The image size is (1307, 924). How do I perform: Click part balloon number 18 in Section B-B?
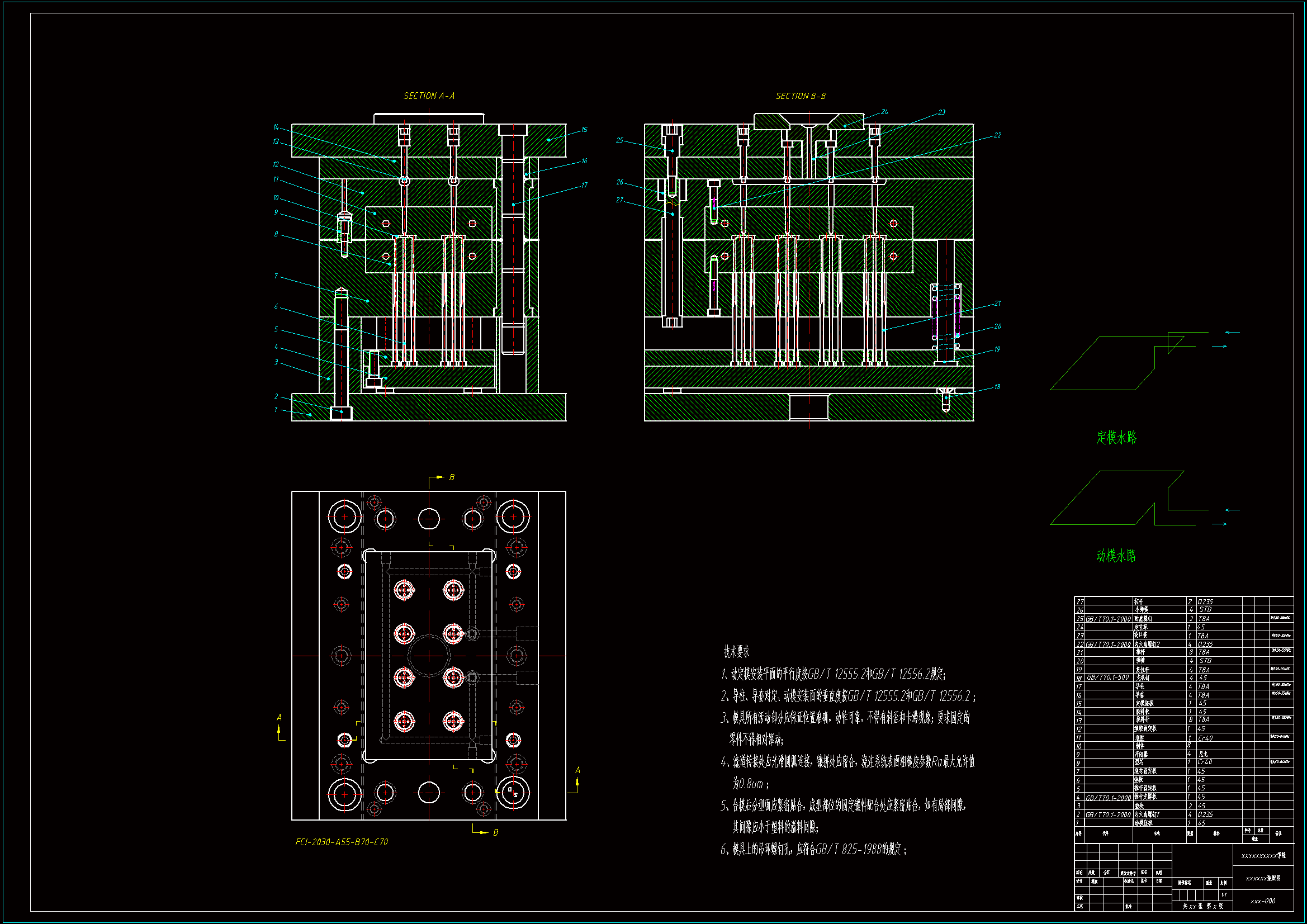click(x=997, y=387)
